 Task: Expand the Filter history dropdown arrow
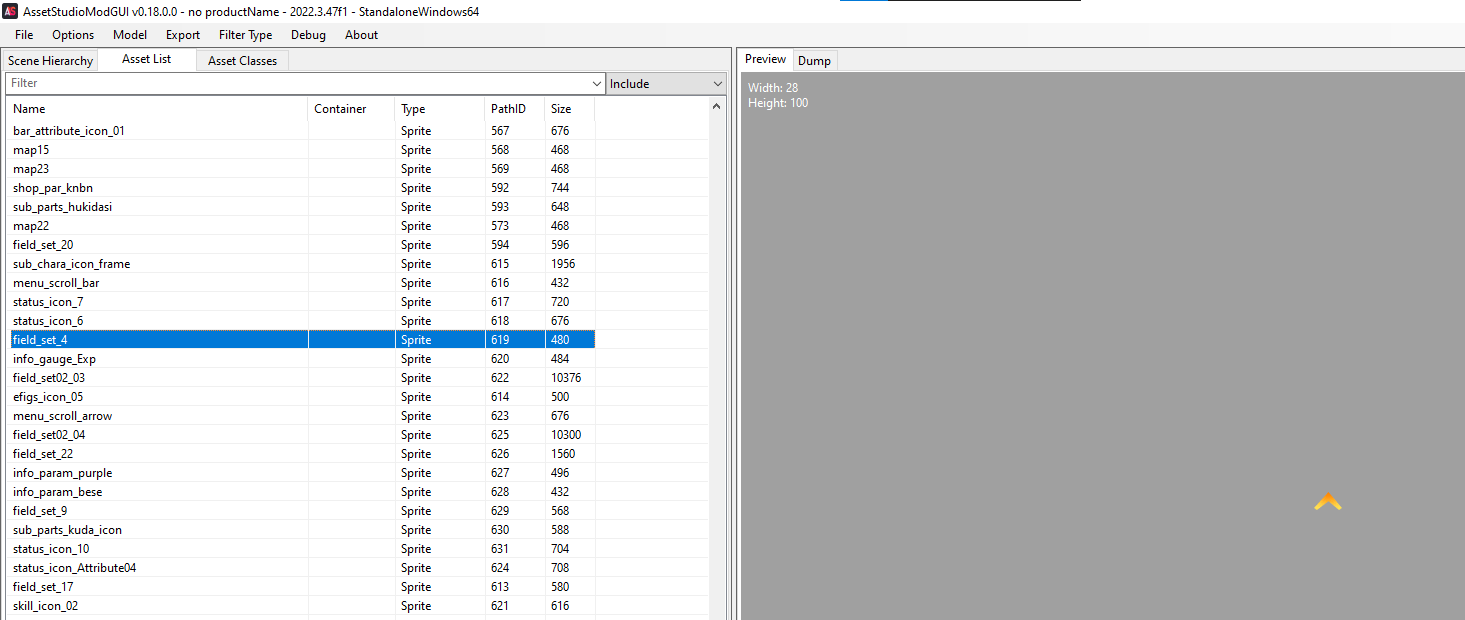click(597, 83)
